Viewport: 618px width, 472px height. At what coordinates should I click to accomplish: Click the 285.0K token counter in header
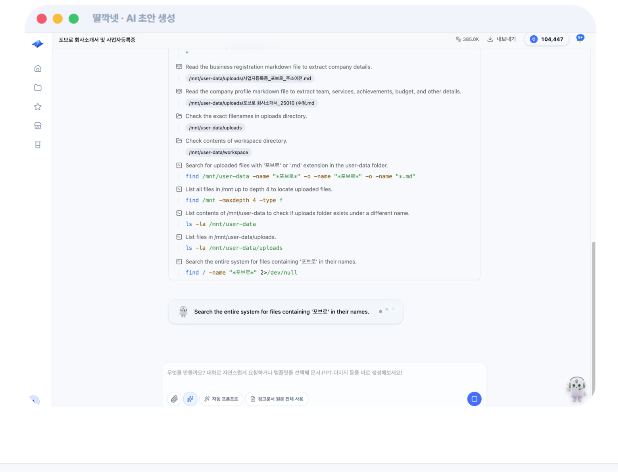pos(467,39)
